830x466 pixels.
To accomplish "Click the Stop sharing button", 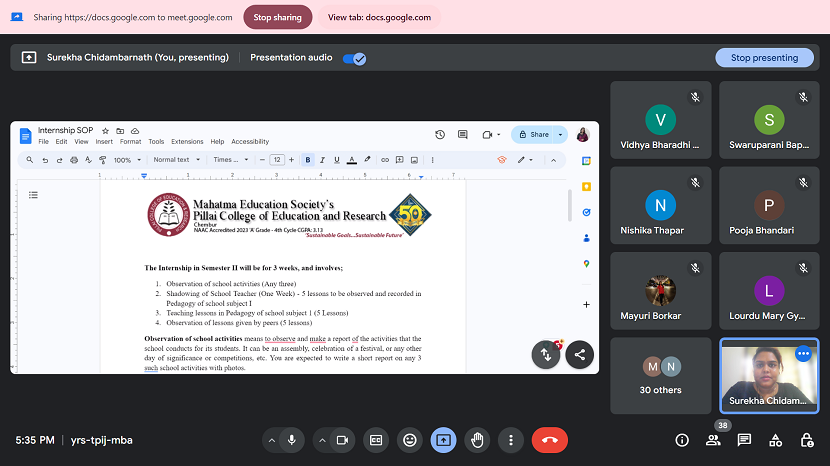I will point(277,17).
